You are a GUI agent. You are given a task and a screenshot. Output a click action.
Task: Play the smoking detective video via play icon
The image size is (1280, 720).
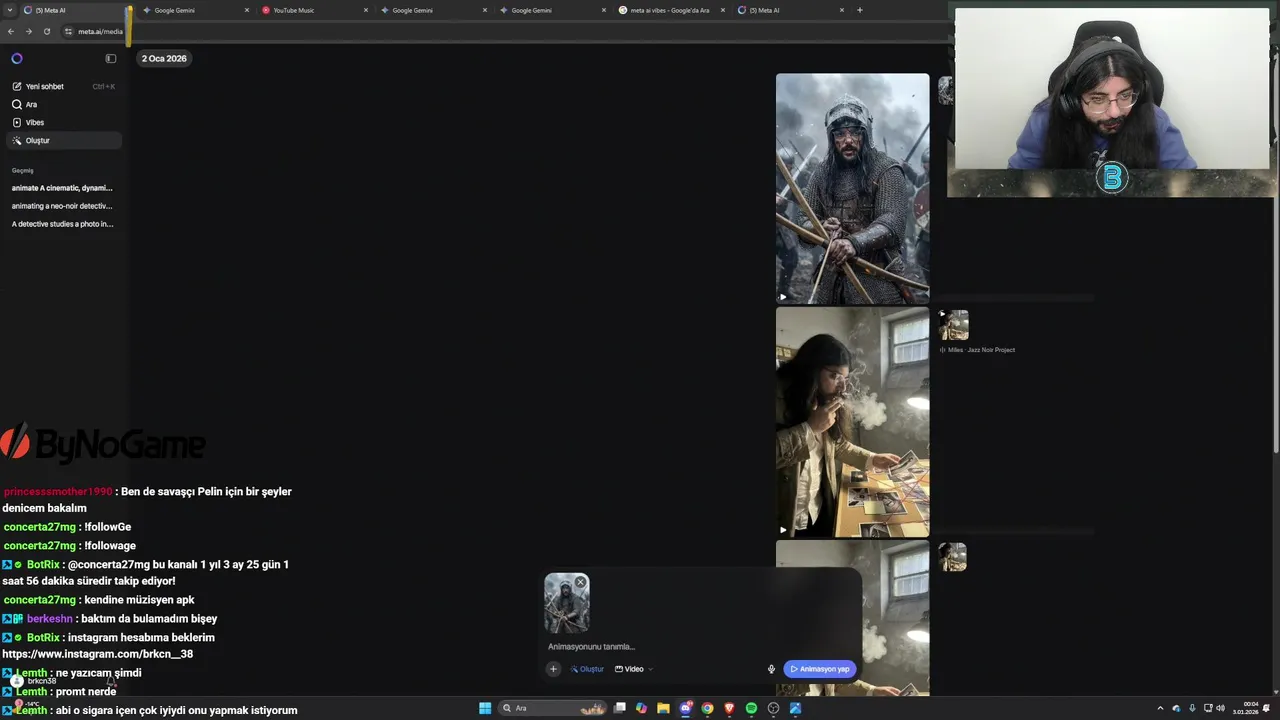click(783, 530)
